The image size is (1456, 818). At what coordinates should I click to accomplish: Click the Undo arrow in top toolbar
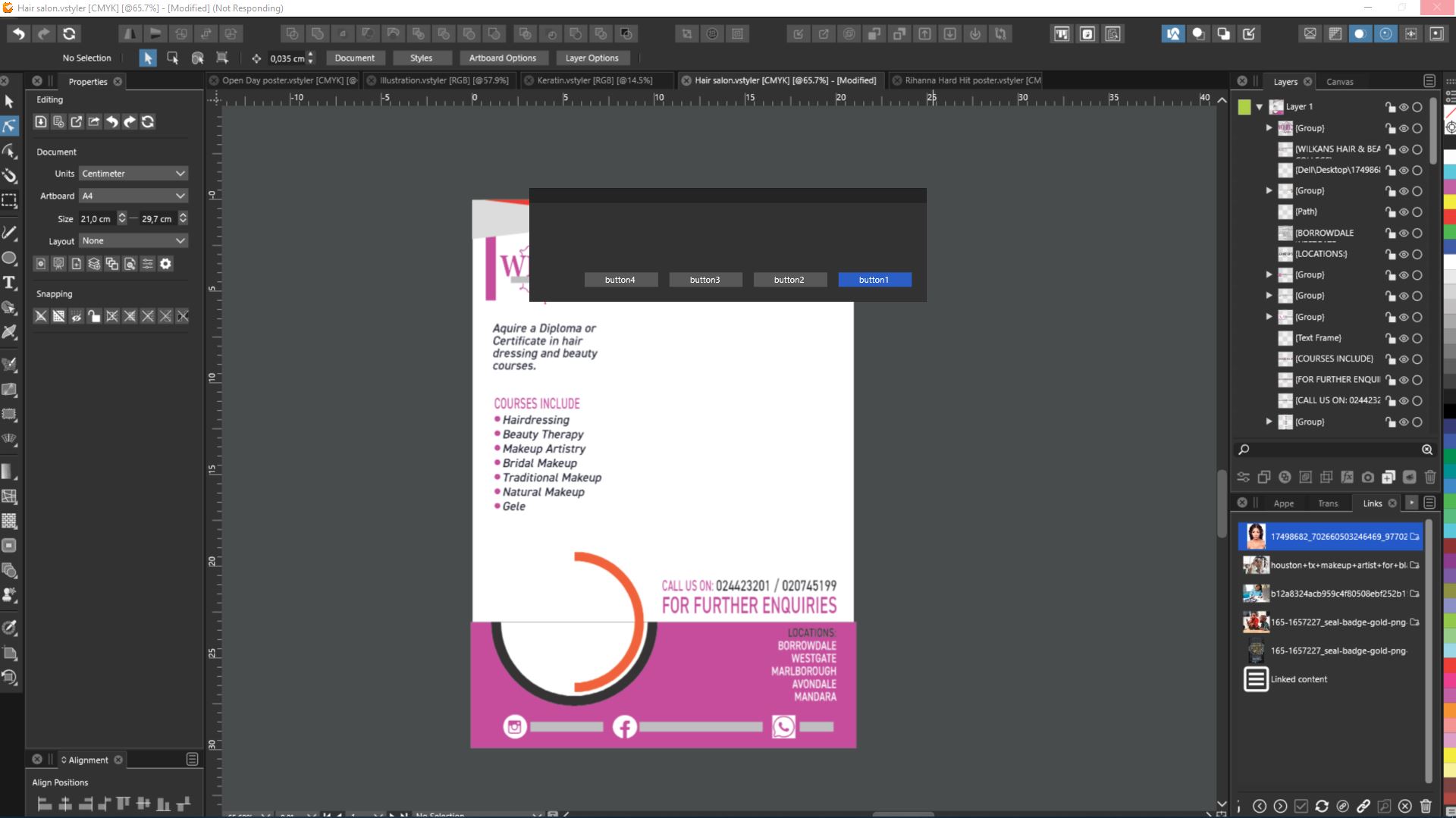point(19,33)
